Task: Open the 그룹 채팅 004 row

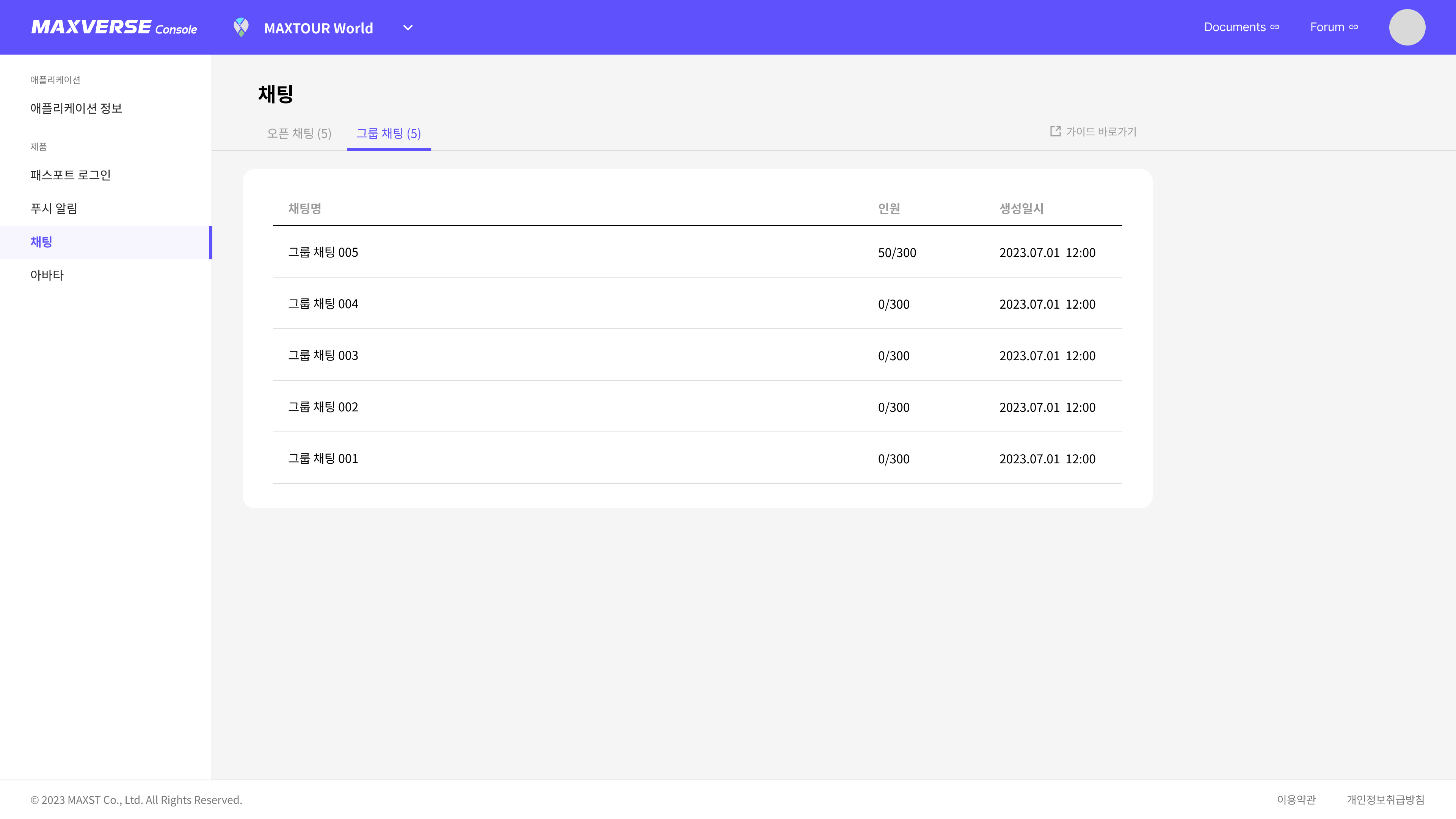Action: (698, 303)
